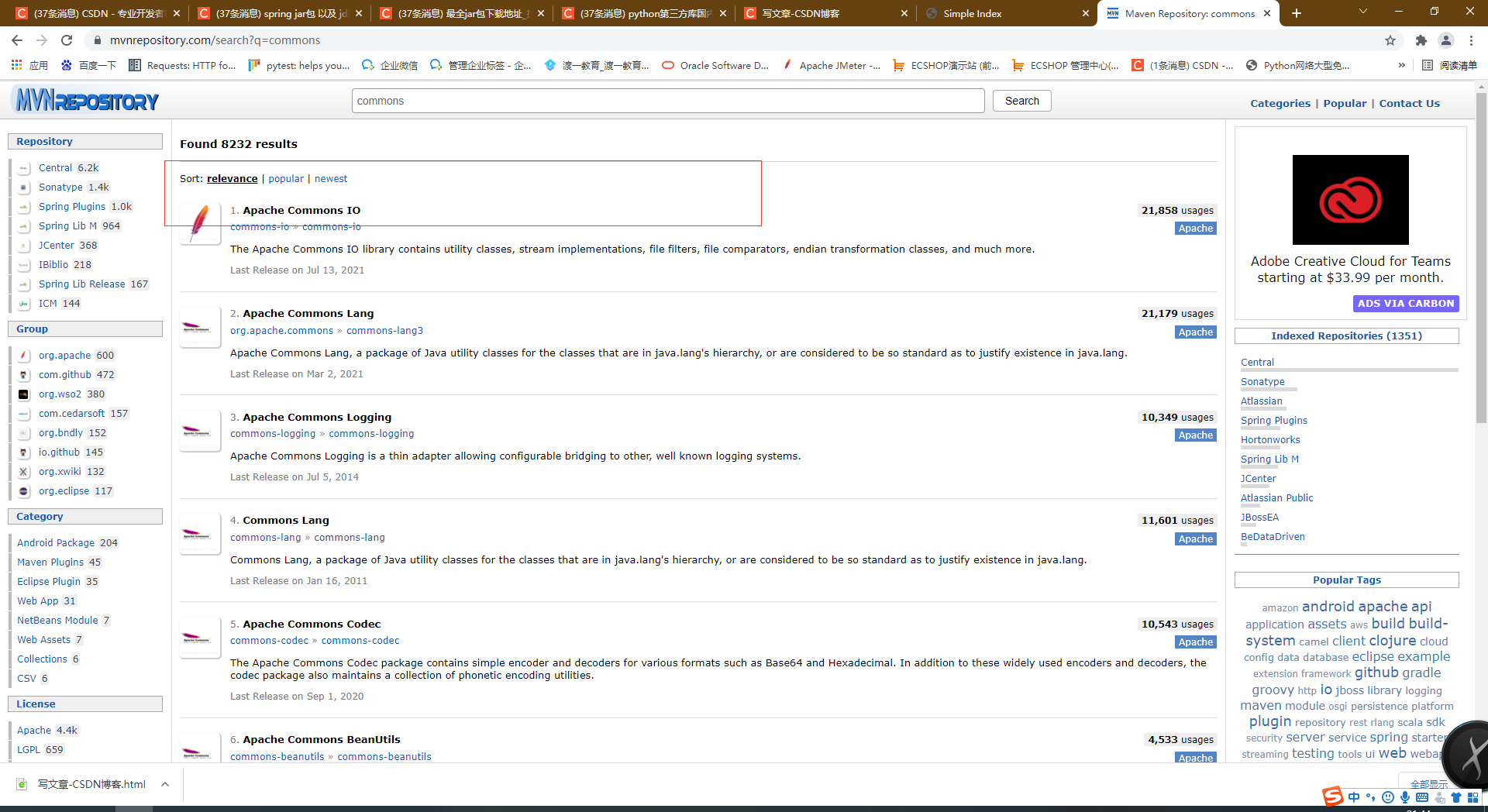Filter by Spring Plugins repository in sidebar

[72, 207]
